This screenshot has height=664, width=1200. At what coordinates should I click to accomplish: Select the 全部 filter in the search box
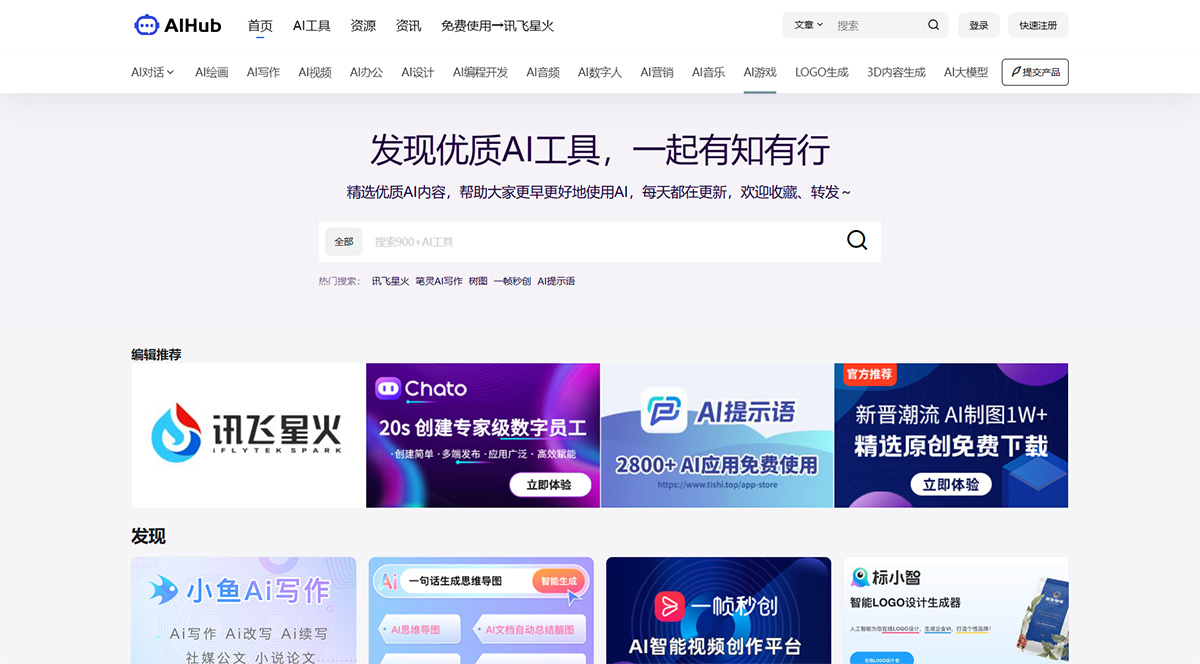point(343,241)
